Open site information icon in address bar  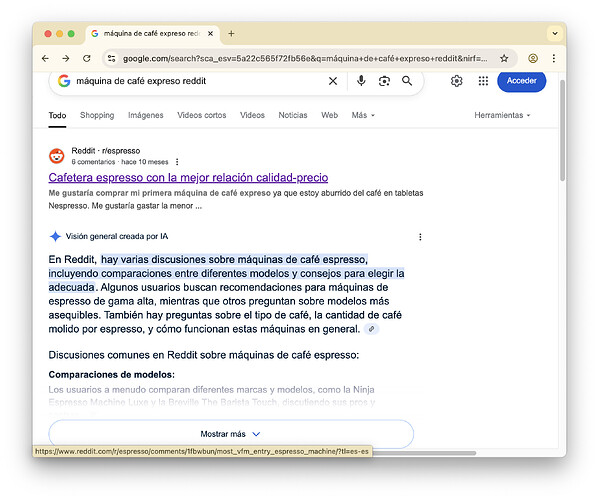tap(111, 58)
